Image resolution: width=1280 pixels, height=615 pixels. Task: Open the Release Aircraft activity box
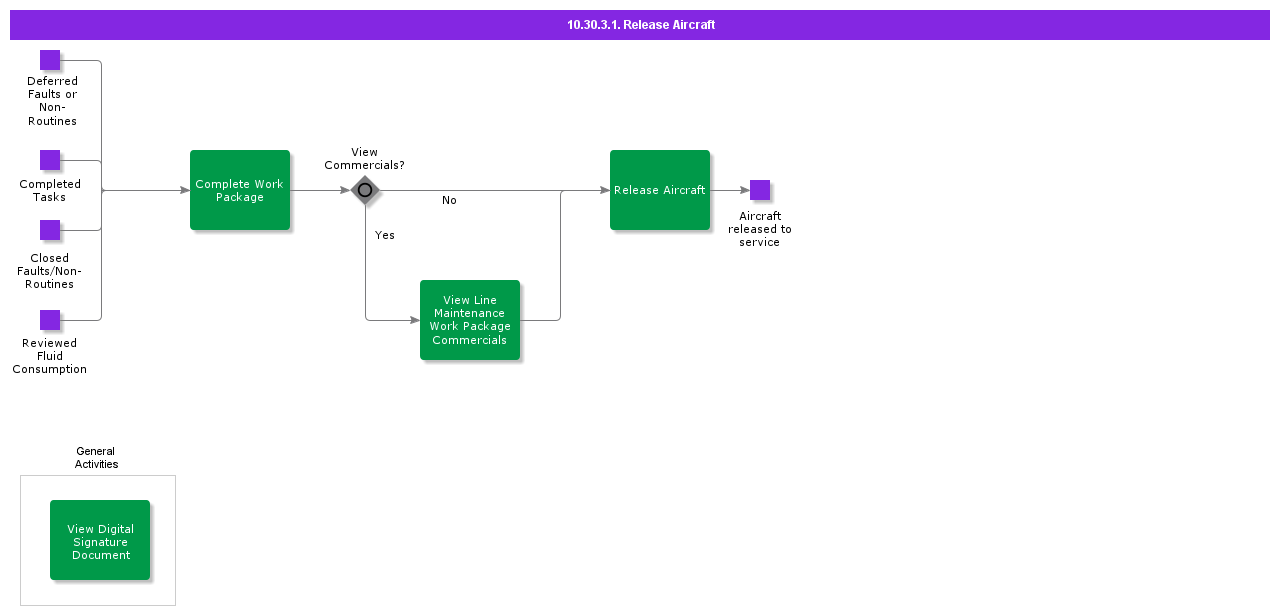(x=660, y=190)
